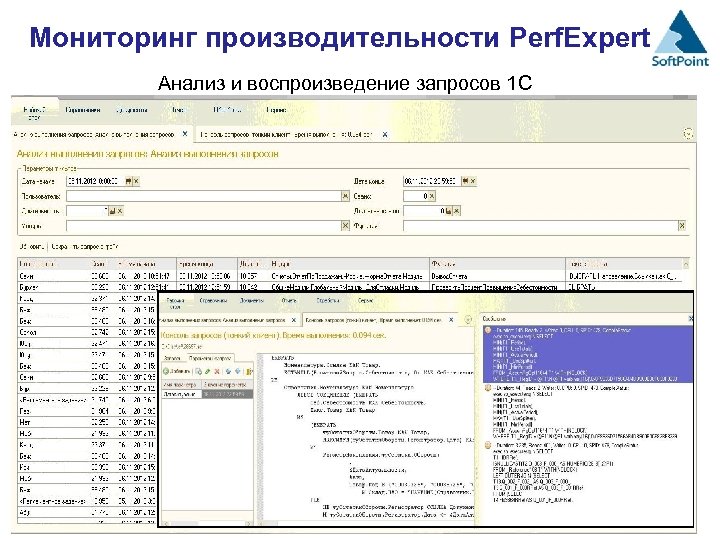Close Консоль запросов tab in overlay window
720x540 pixels.
451,320
